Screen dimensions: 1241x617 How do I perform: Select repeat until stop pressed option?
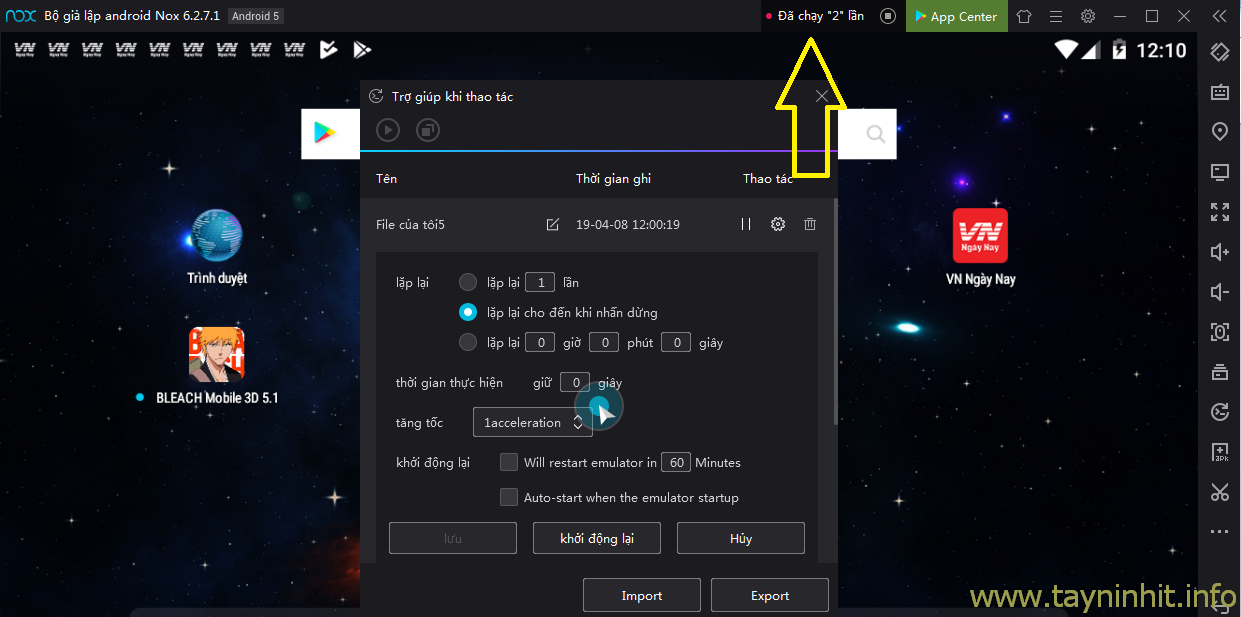click(x=467, y=313)
